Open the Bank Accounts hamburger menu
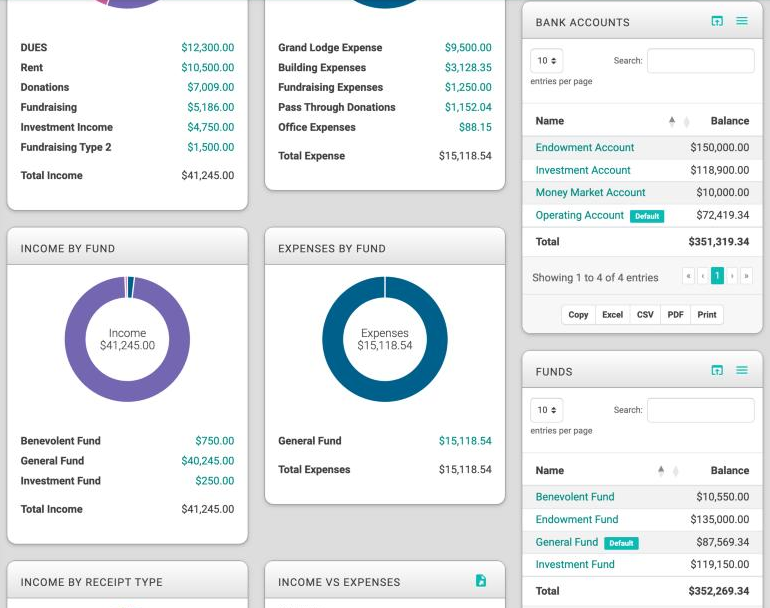 click(742, 21)
